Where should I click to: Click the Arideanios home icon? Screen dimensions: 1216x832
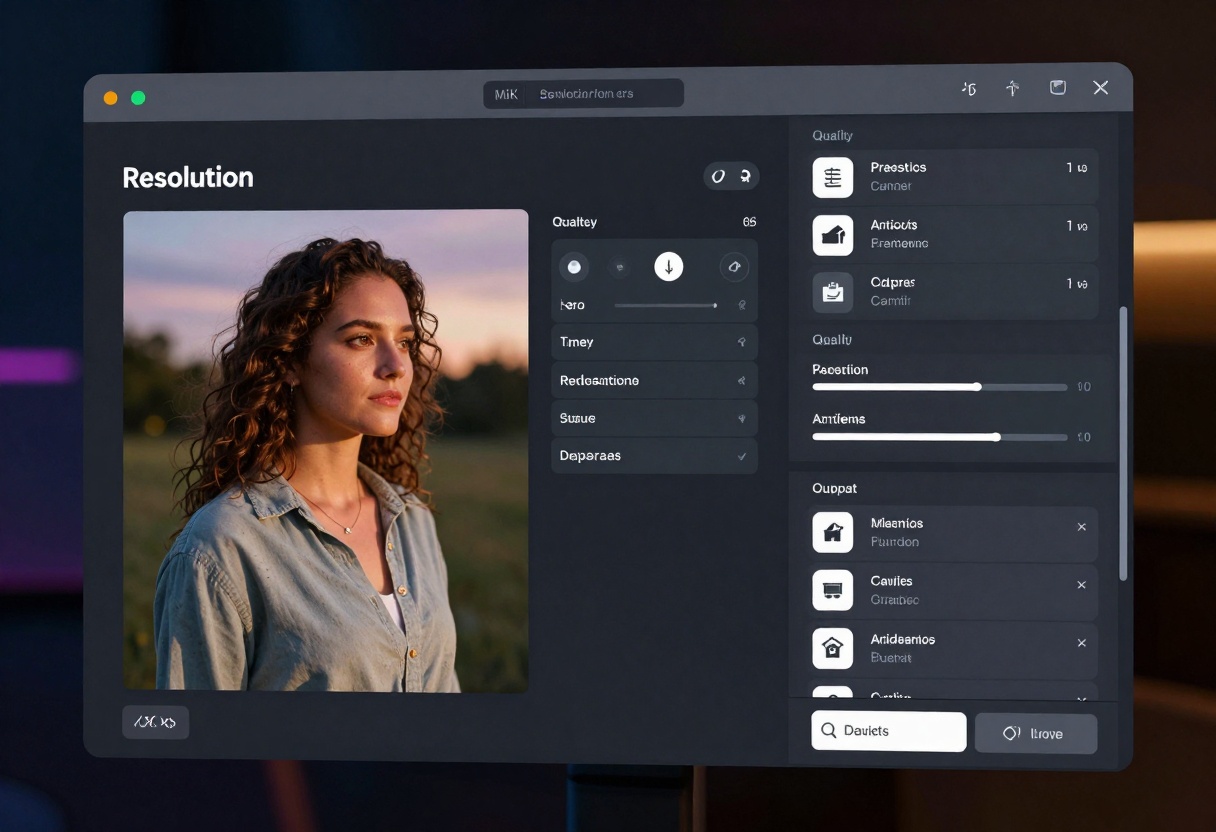[833, 648]
